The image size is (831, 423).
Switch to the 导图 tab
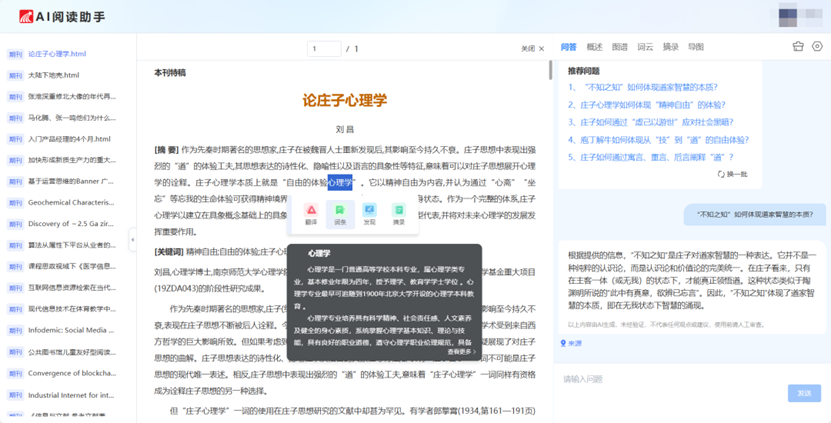point(696,47)
